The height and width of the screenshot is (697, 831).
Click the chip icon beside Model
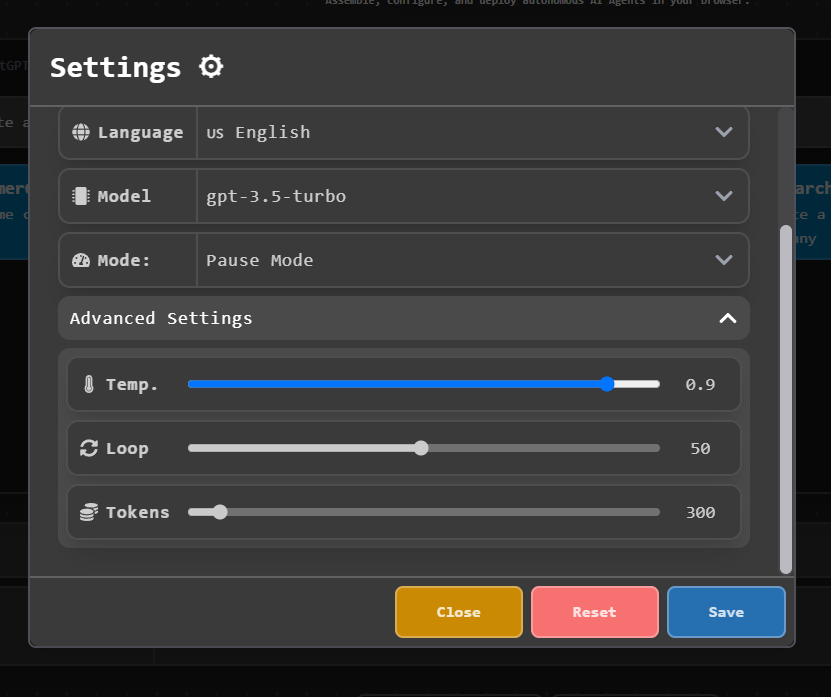[x=81, y=196]
